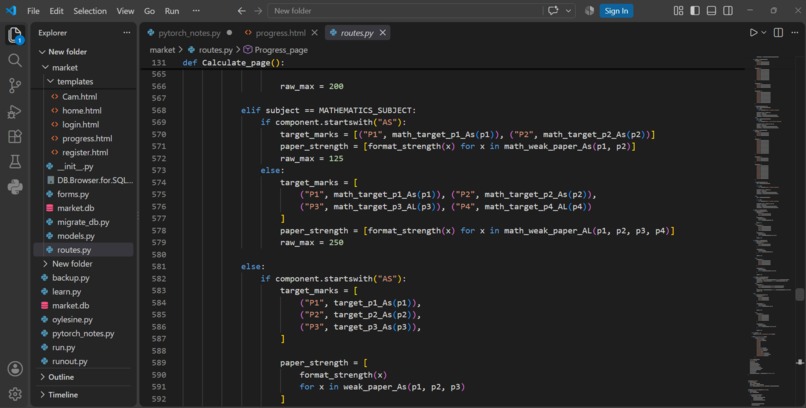Toggle the bottom panel
The image size is (806, 408).
(711, 11)
